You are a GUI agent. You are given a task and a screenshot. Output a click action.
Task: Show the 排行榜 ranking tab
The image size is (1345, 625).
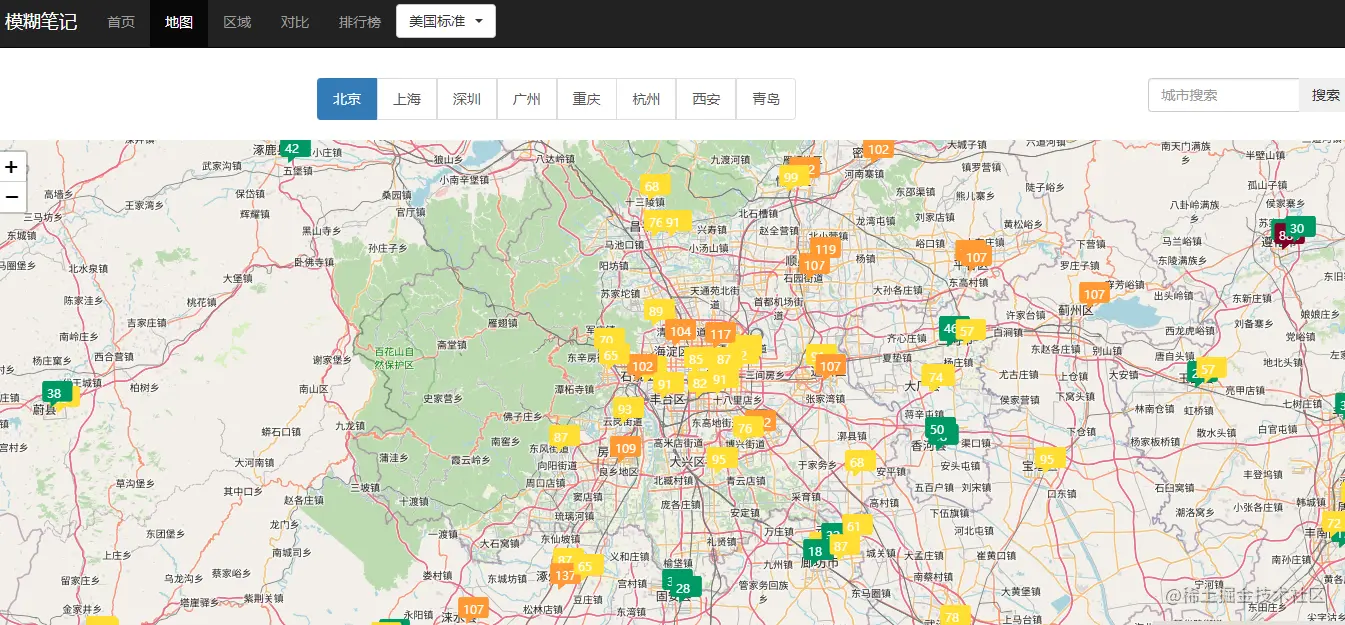[360, 22]
